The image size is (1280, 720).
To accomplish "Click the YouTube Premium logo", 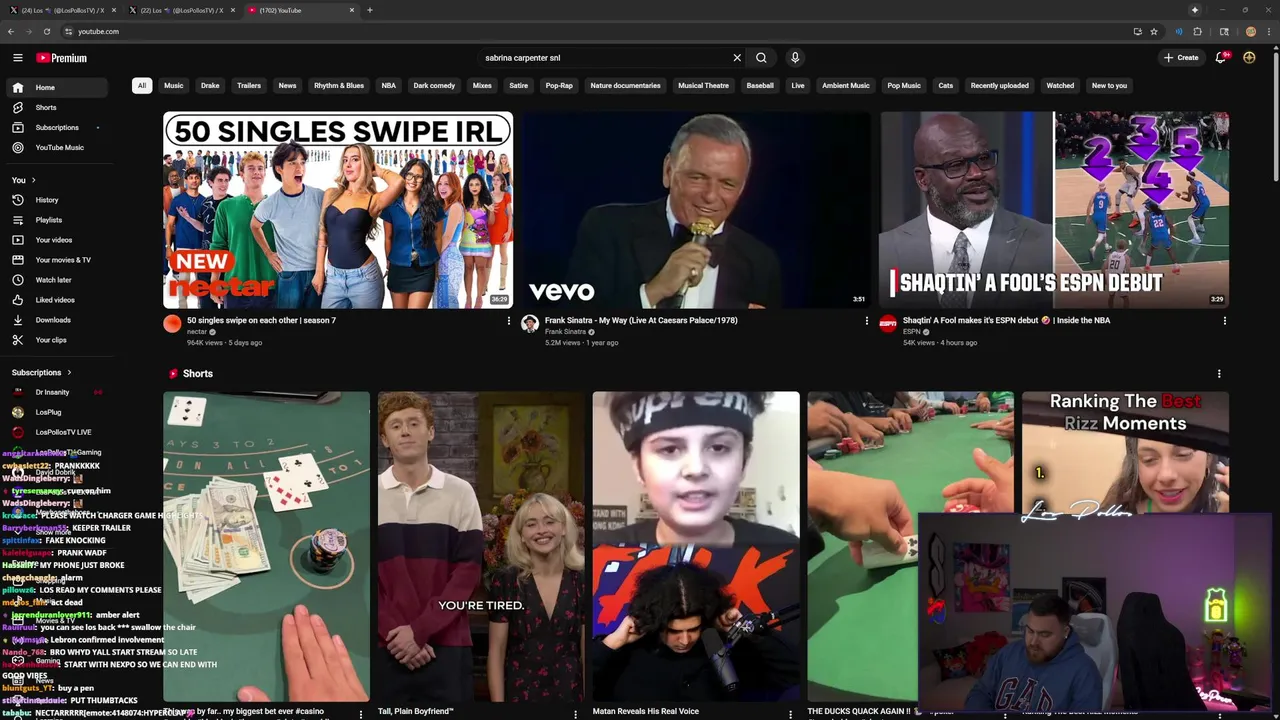I will coord(62,58).
